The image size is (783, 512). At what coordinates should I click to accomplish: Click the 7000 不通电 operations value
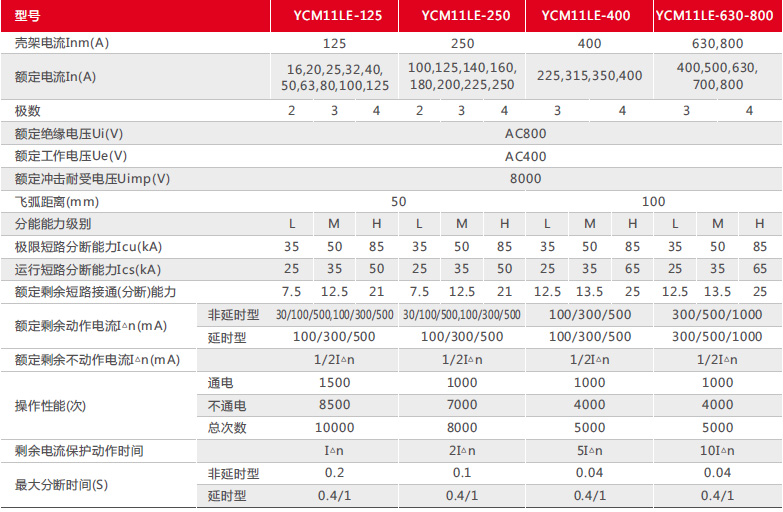coord(462,405)
